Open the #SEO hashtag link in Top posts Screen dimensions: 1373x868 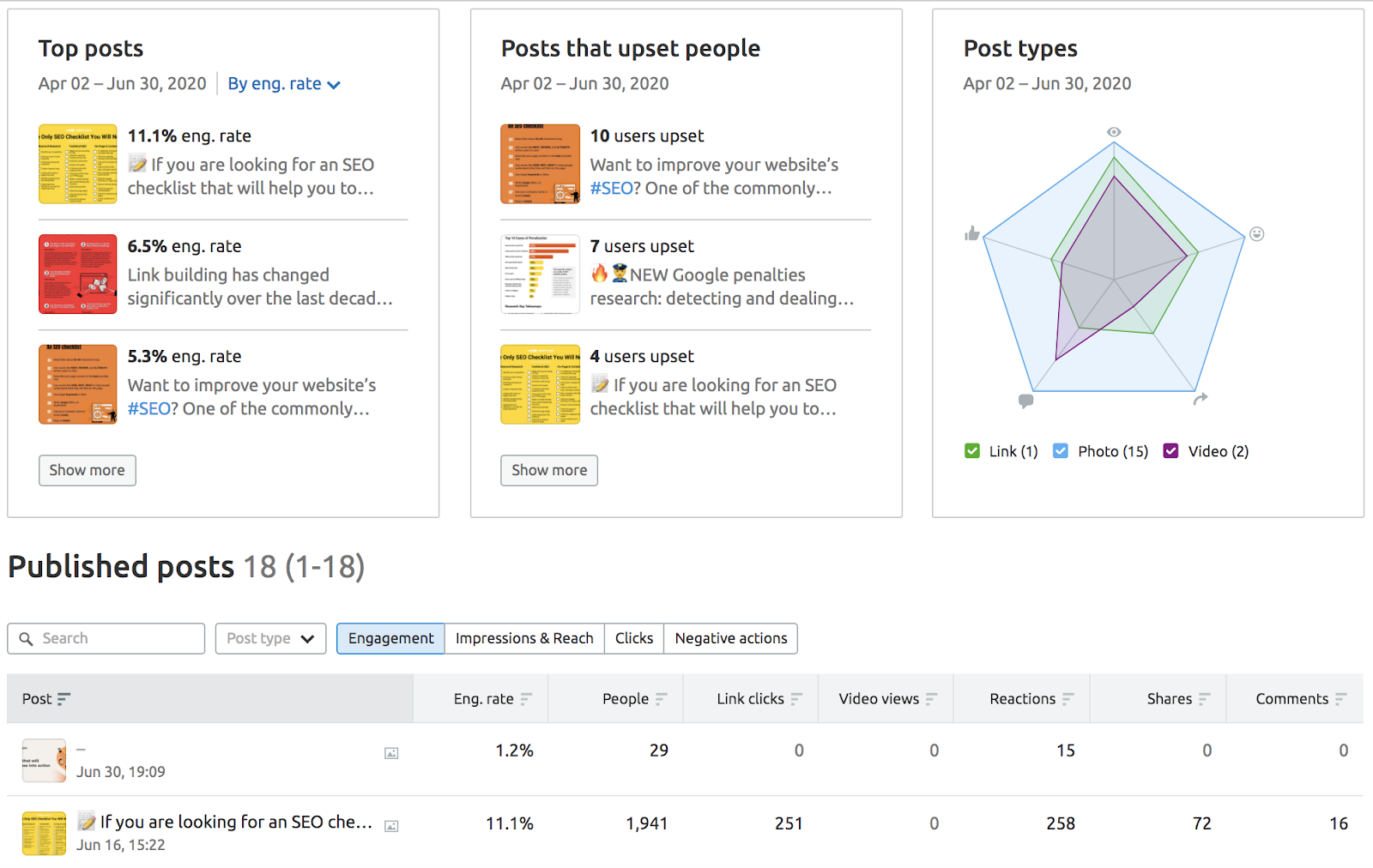tap(149, 409)
